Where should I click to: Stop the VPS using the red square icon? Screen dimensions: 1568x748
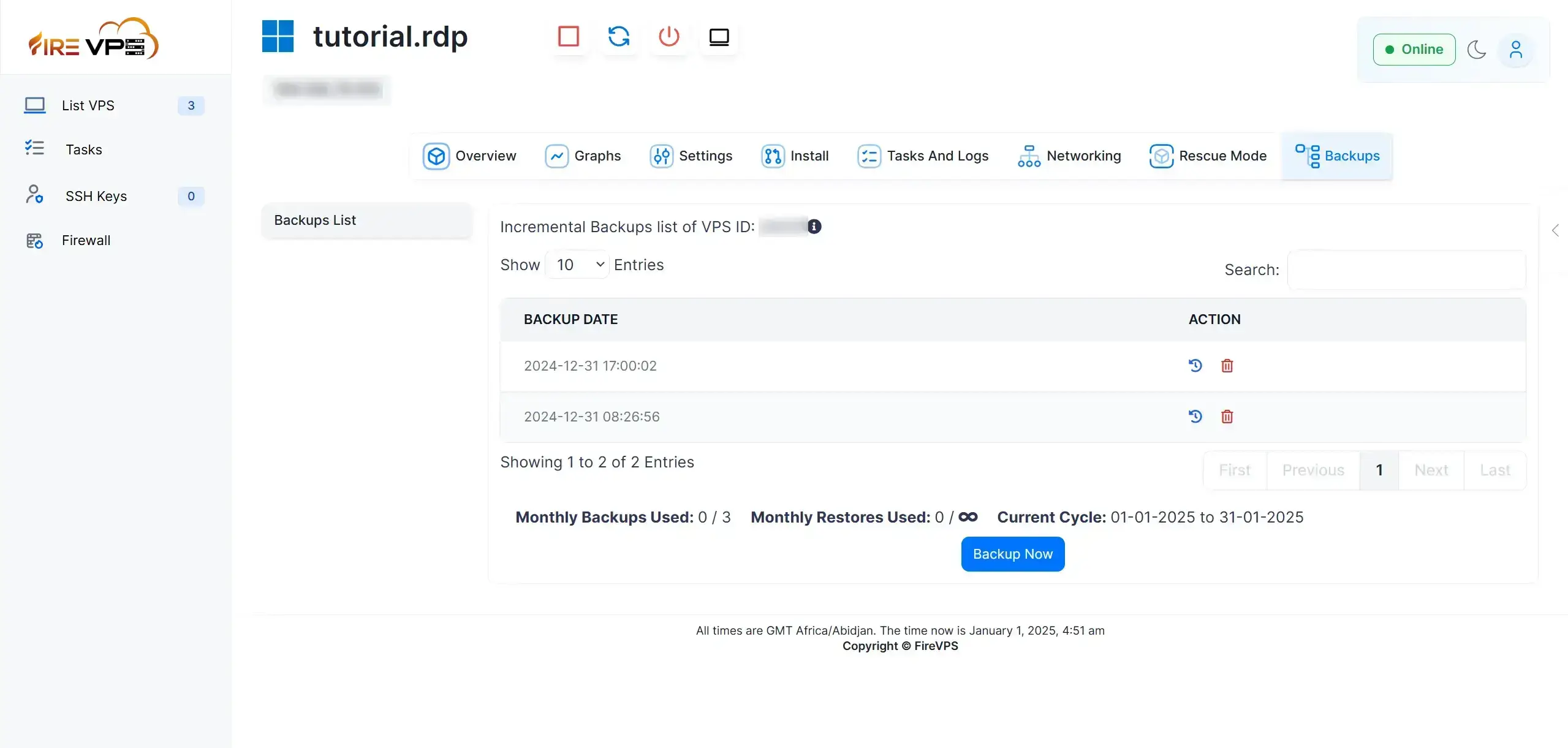569,37
